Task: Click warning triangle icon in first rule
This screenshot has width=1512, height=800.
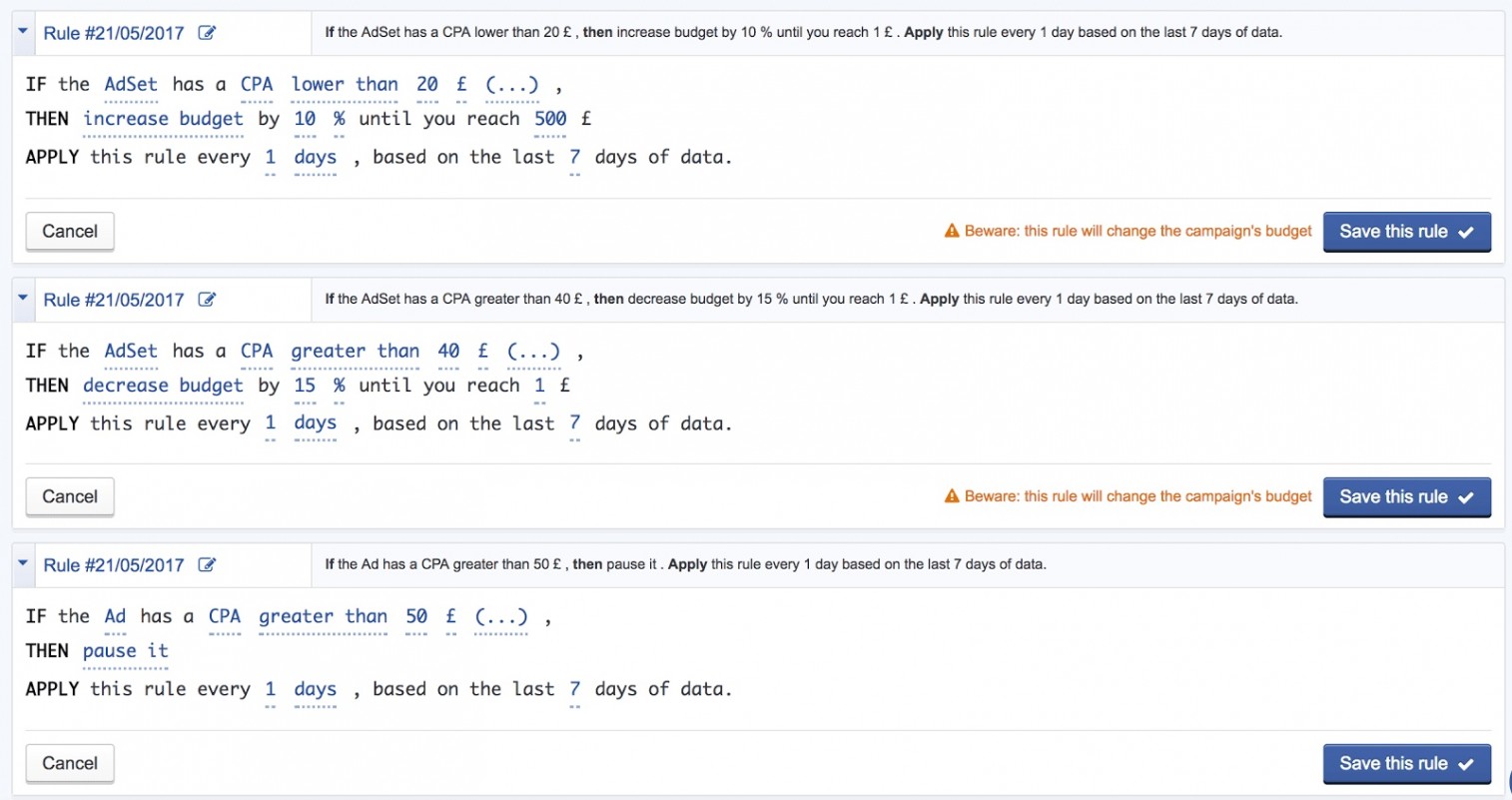Action: click(952, 231)
